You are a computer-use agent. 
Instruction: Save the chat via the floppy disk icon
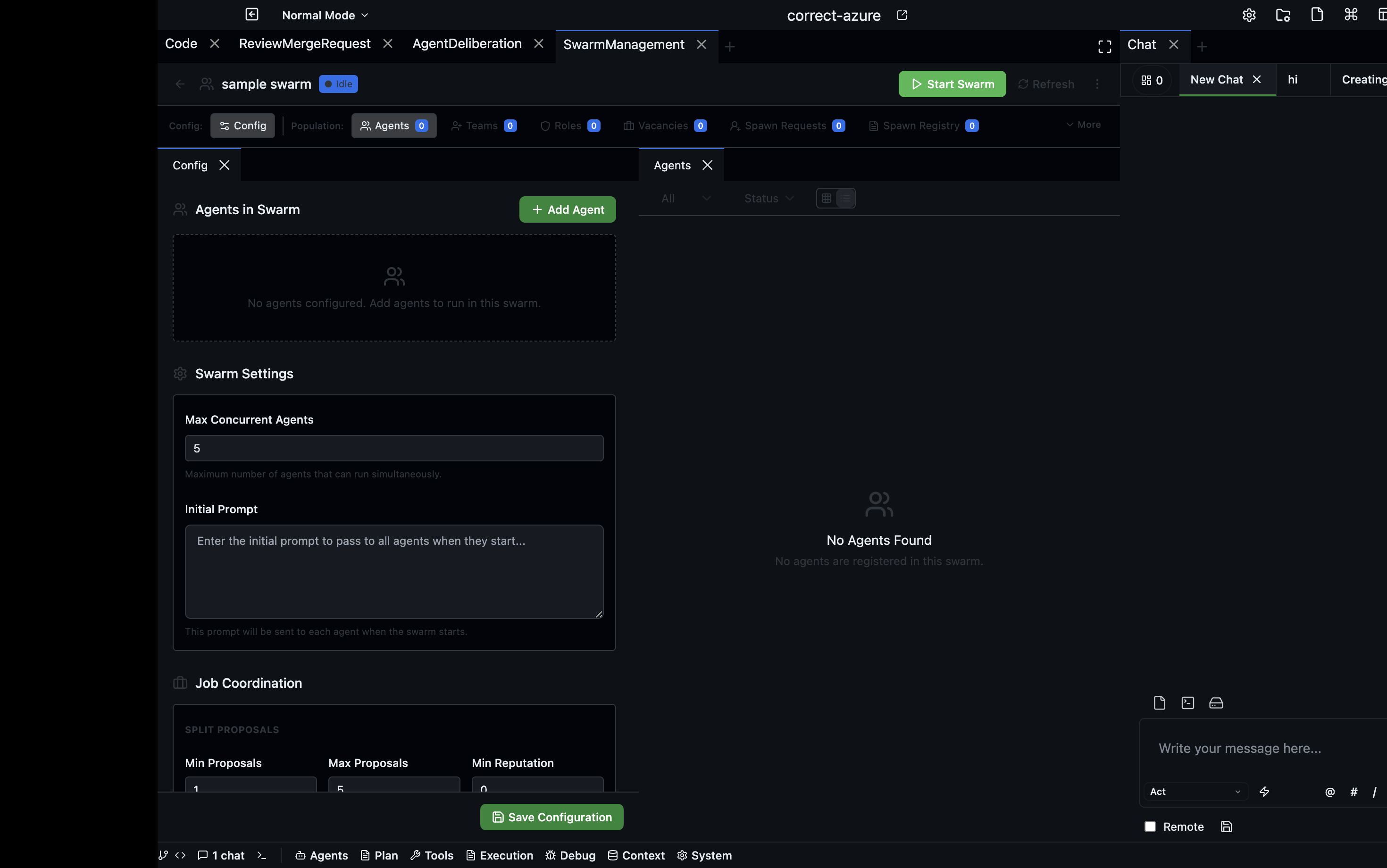click(1226, 826)
